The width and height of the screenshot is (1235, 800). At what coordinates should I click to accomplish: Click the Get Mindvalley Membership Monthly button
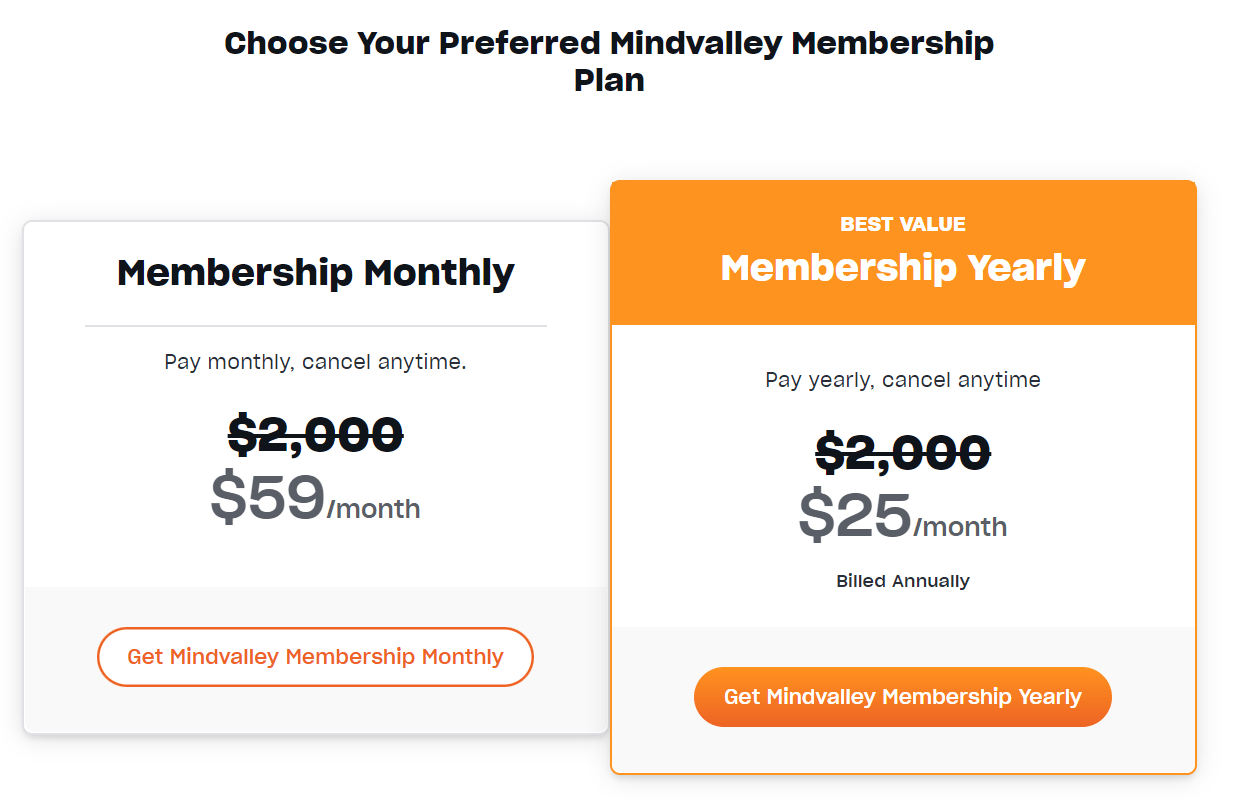pyautogui.click(x=315, y=657)
